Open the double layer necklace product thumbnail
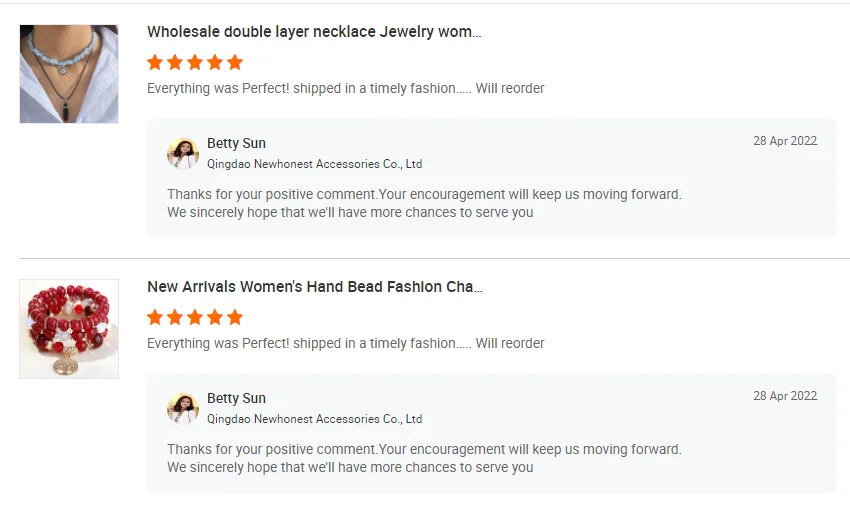850x508 pixels. click(69, 74)
